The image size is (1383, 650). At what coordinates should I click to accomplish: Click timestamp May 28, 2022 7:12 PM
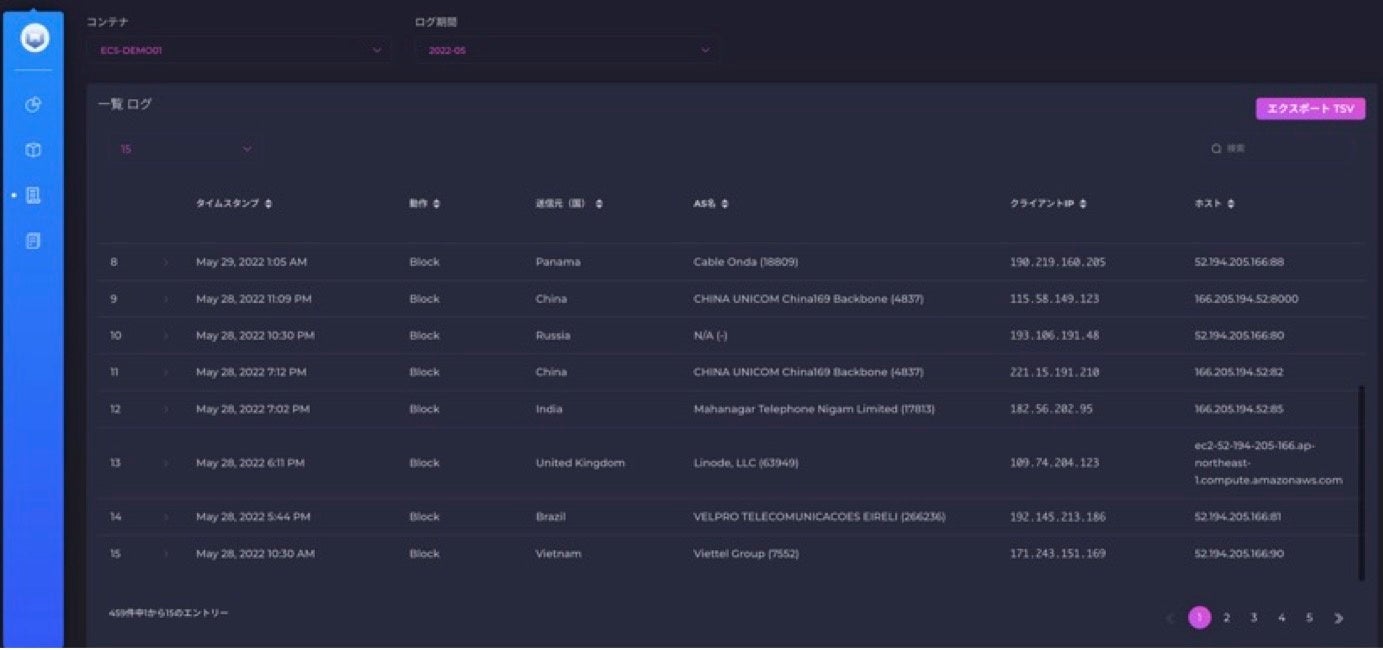(x=251, y=372)
